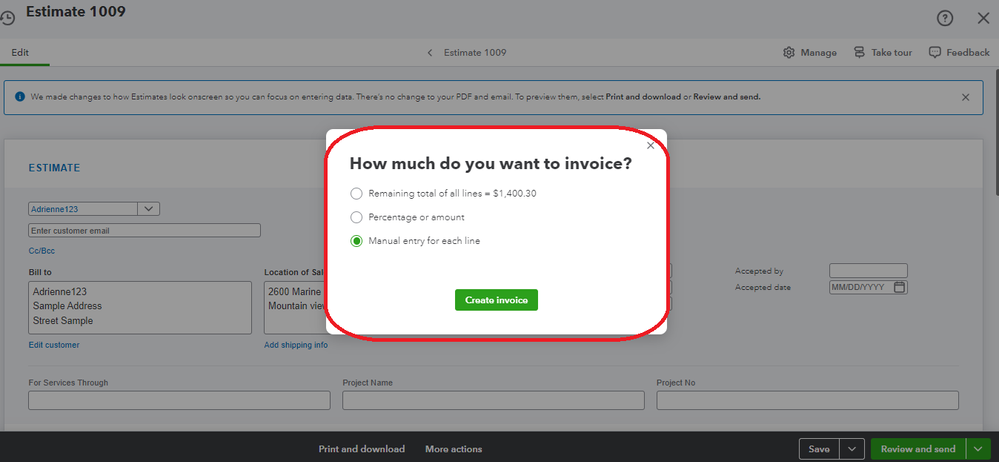The image size is (999, 462).
Task: Click the Manage label
Action: 819,53
